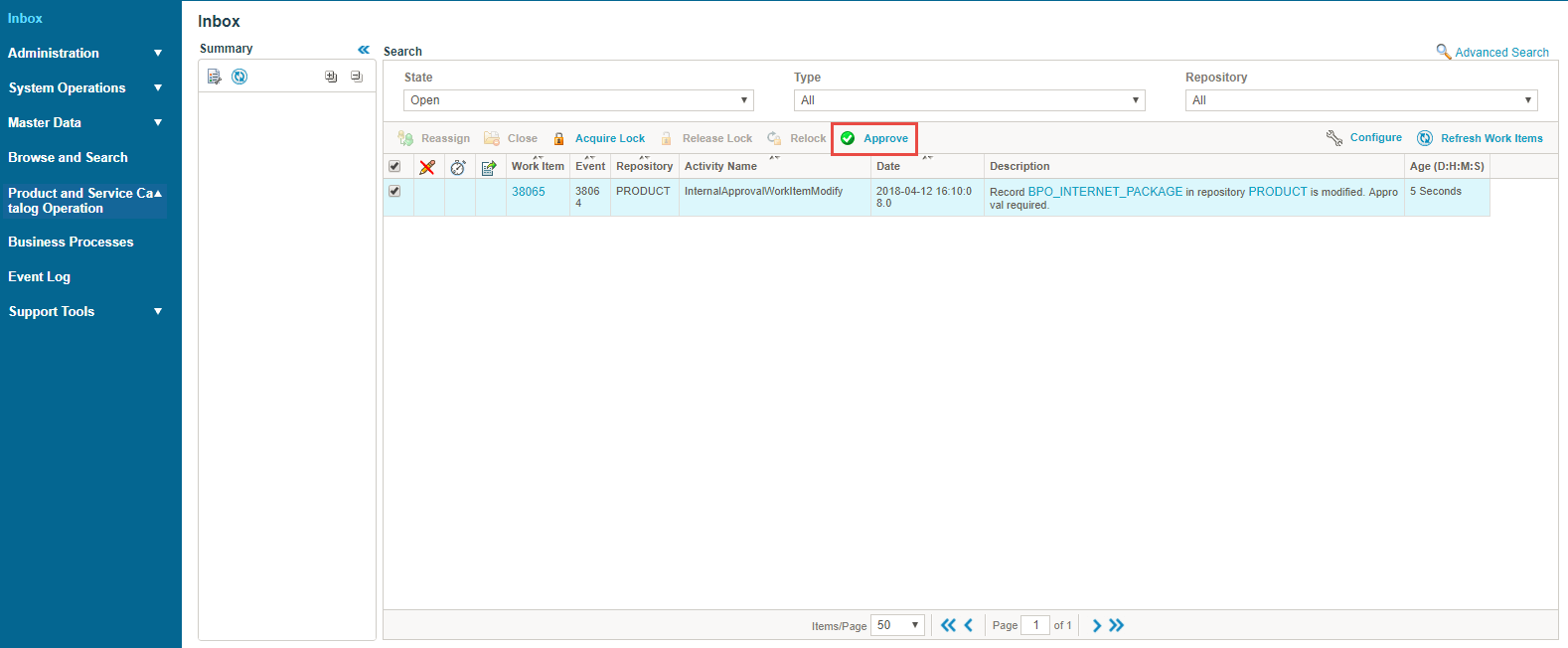Open Browse and Search in sidebar
The height and width of the screenshot is (648, 1568).
[68, 157]
